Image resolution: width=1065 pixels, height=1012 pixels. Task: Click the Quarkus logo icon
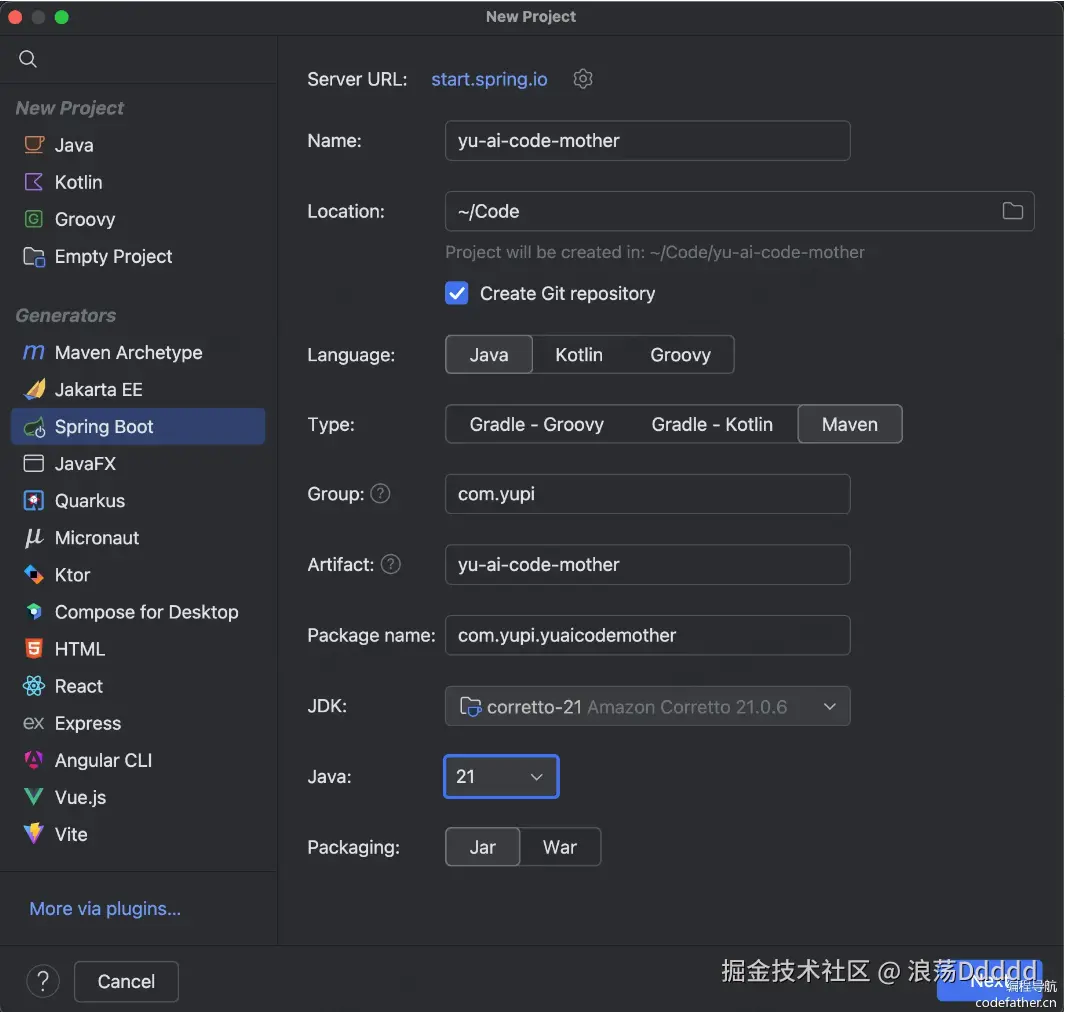click(x=34, y=501)
